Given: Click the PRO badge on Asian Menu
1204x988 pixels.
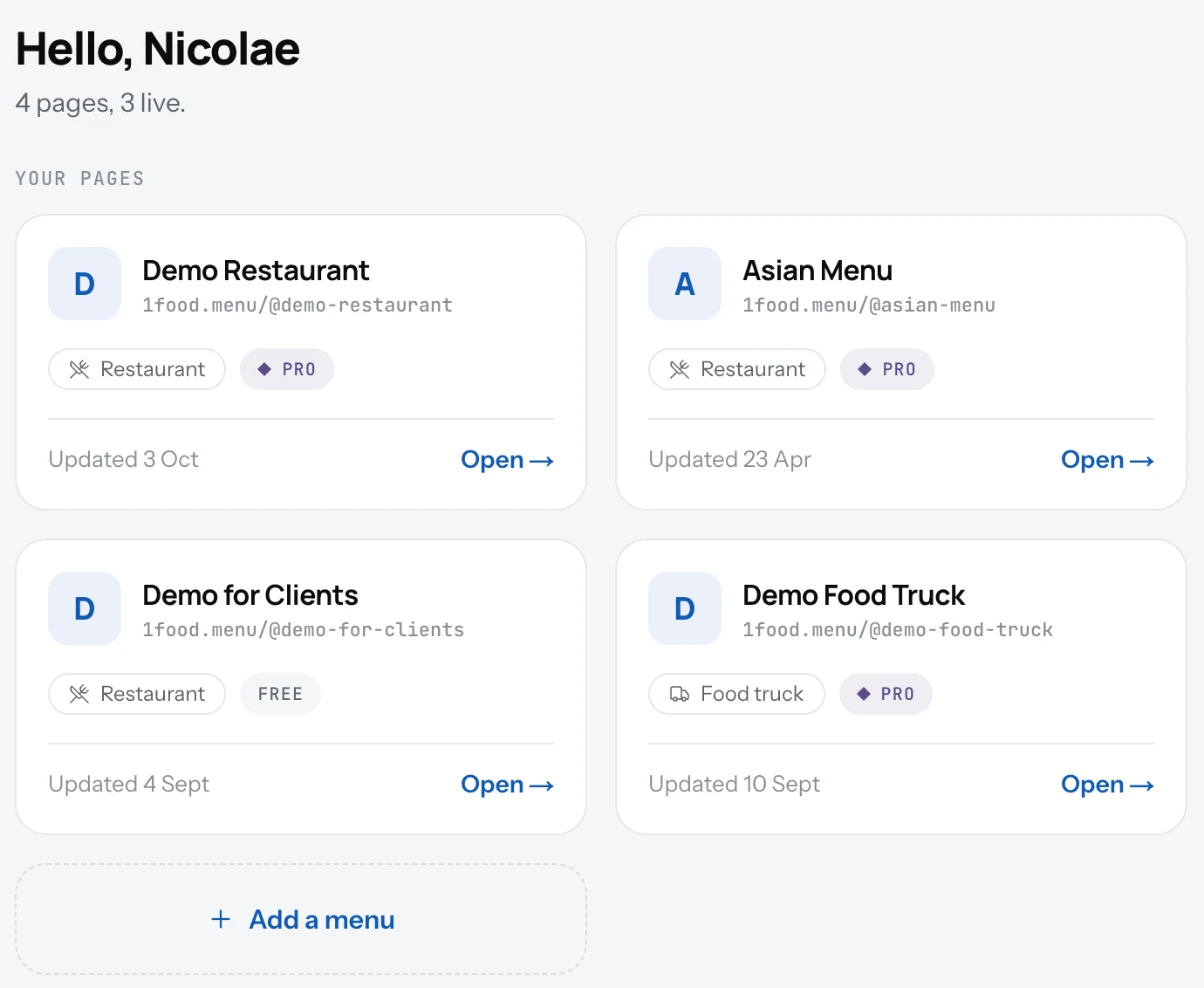Looking at the screenshot, I should (x=887, y=369).
